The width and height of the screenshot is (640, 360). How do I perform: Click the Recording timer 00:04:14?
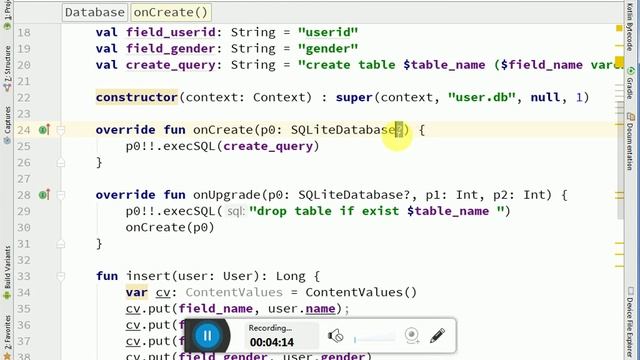(272, 342)
